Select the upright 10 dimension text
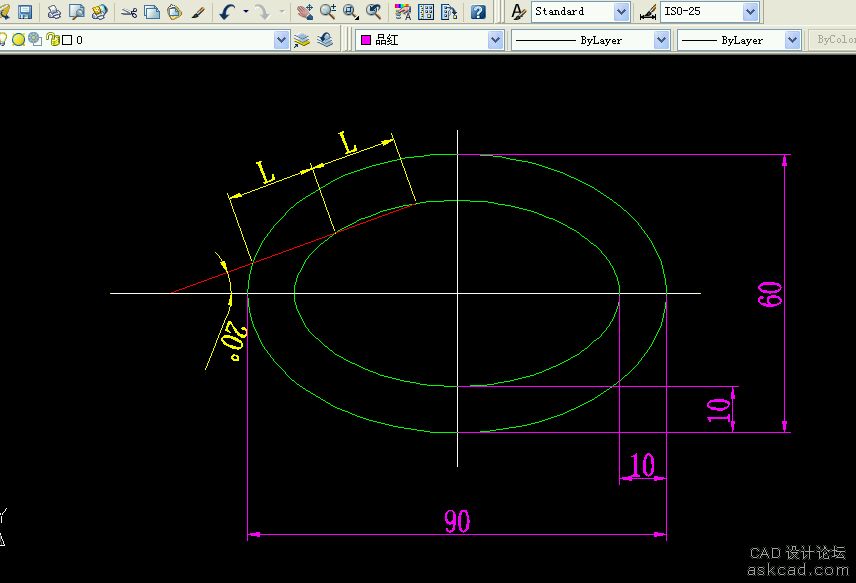Viewport: 856px width, 583px height. click(x=642, y=465)
